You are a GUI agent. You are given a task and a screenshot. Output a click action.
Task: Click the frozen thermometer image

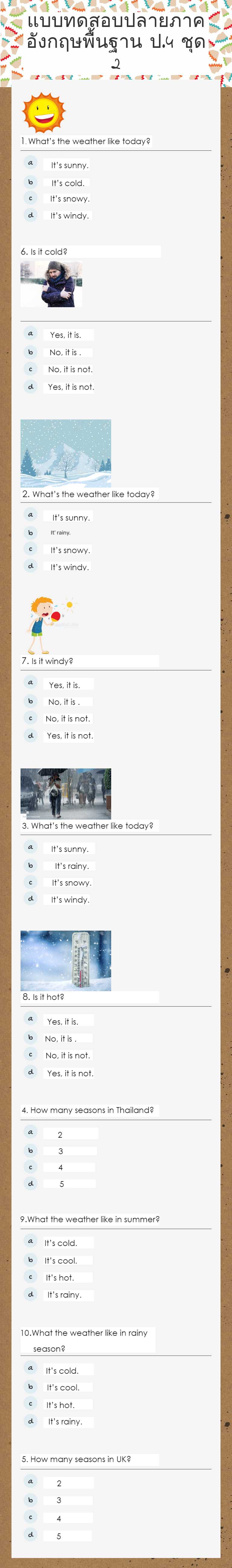[x=66, y=960]
